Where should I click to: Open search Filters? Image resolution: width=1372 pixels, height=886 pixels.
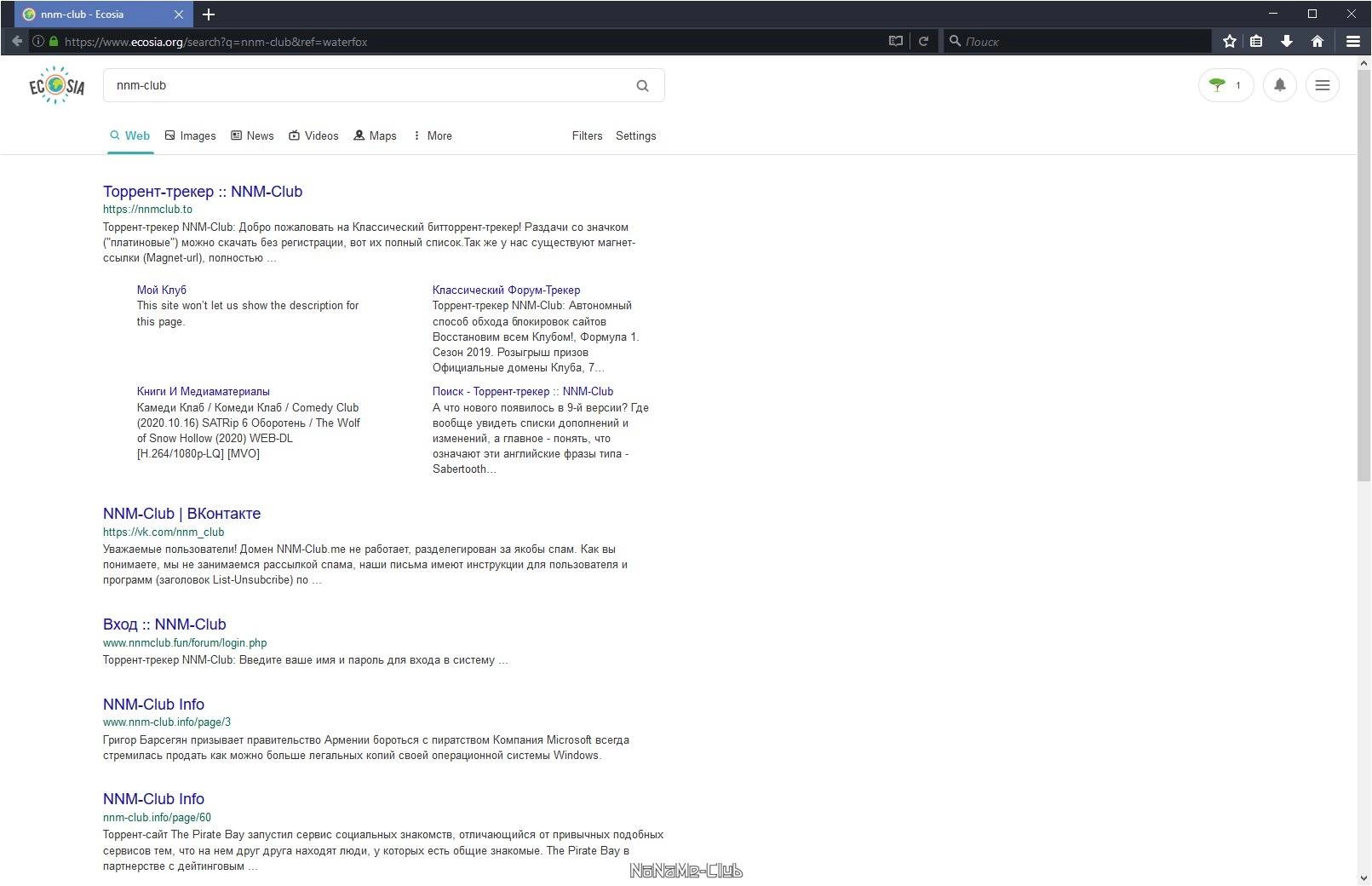pyautogui.click(x=587, y=135)
